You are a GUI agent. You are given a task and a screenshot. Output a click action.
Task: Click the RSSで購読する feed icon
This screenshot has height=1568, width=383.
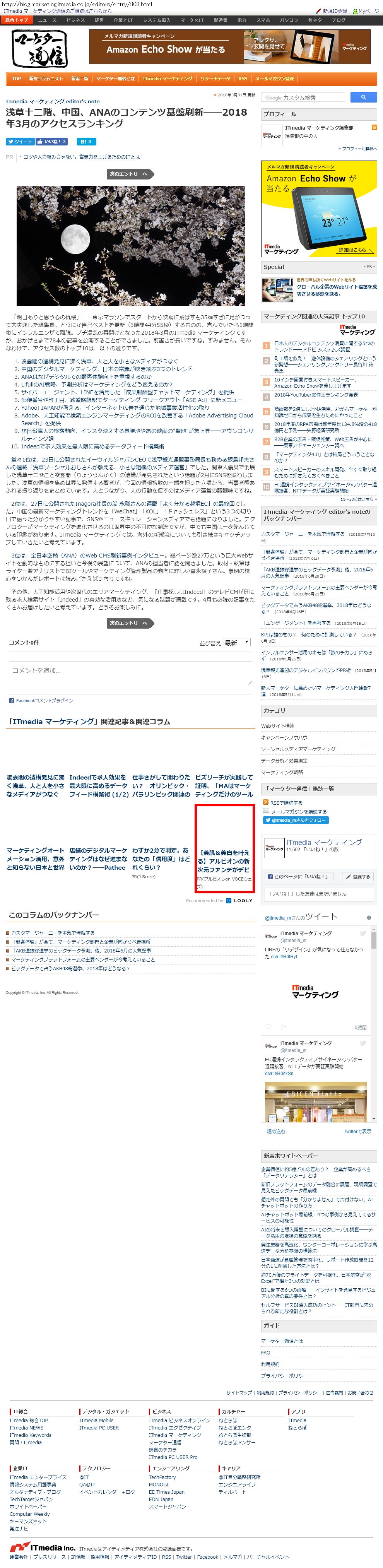[x=266, y=802]
